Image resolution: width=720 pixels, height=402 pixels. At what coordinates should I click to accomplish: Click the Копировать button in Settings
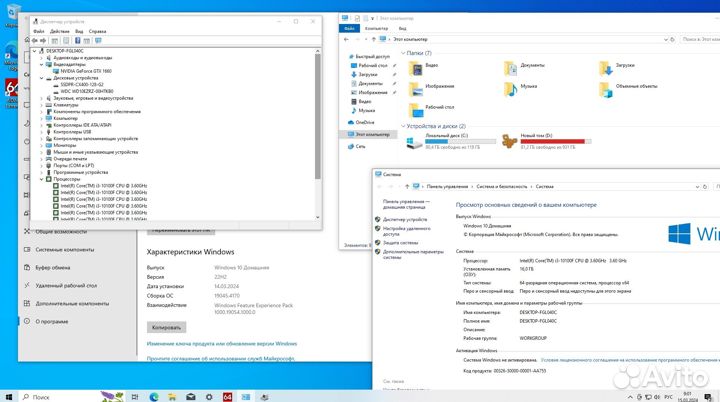(x=166, y=328)
